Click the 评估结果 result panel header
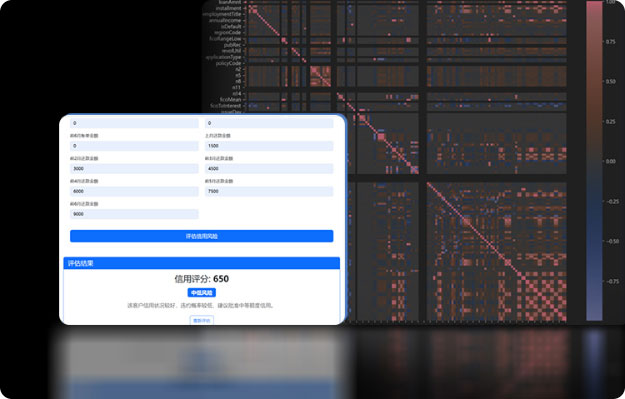 [201, 263]
